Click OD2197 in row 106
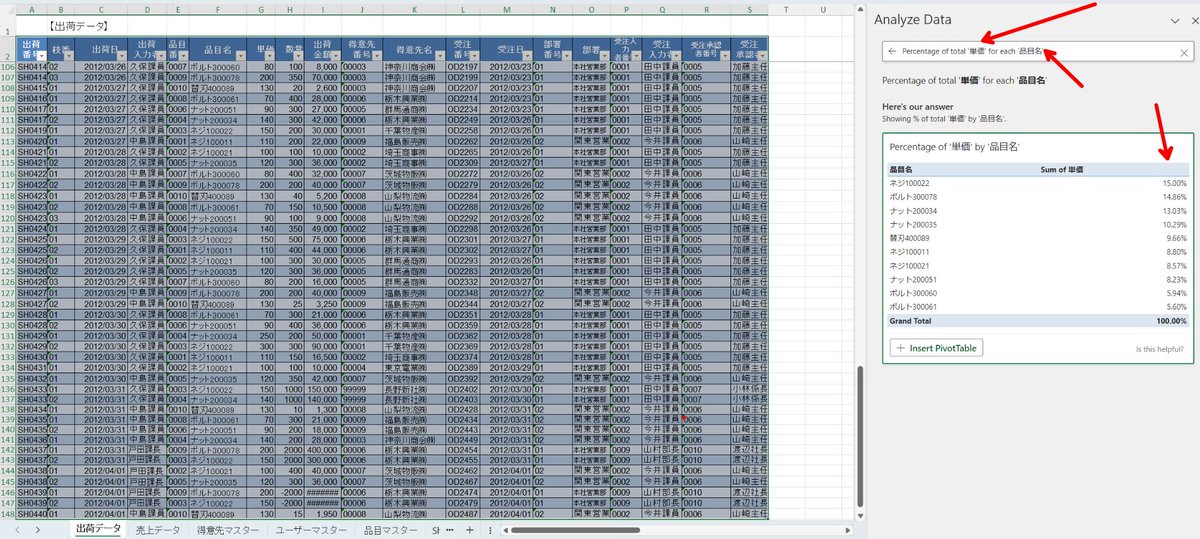Screen dimensions: 1200x539 point(463,67)
